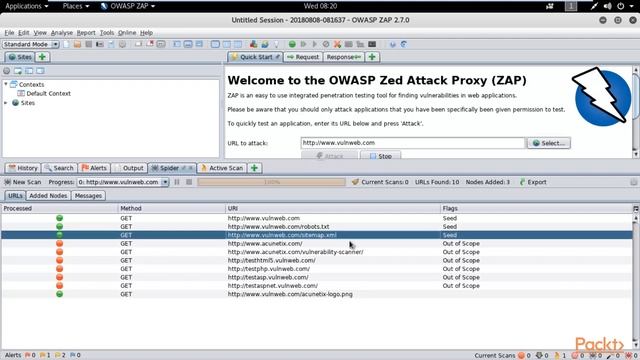Sort by the Processed column header
640x360 pixels.
60,208
